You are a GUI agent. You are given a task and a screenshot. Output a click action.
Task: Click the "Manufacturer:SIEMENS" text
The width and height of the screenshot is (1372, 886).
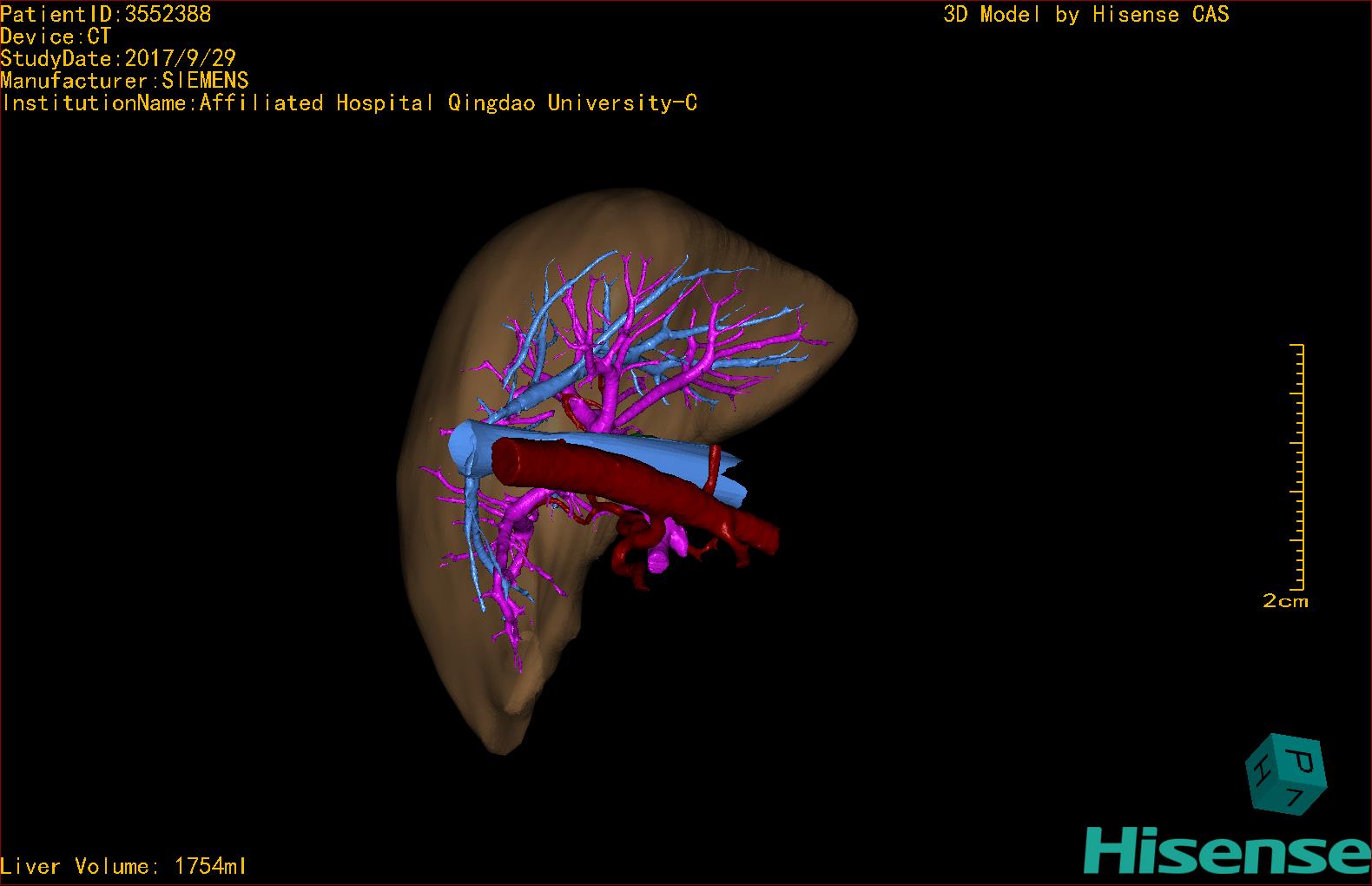coord(125,81)
